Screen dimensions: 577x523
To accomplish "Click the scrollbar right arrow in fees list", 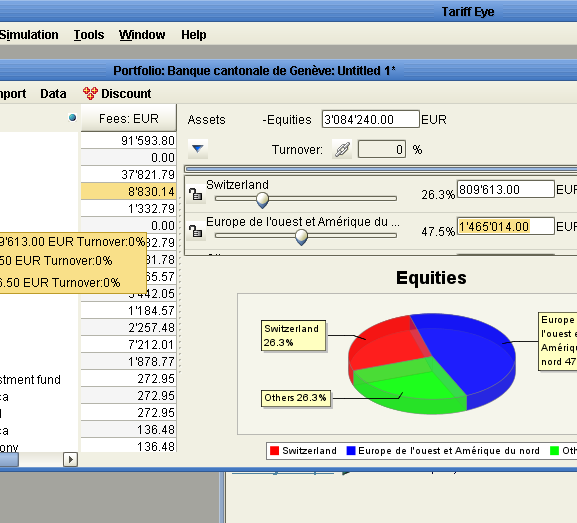I will (70, 459).
